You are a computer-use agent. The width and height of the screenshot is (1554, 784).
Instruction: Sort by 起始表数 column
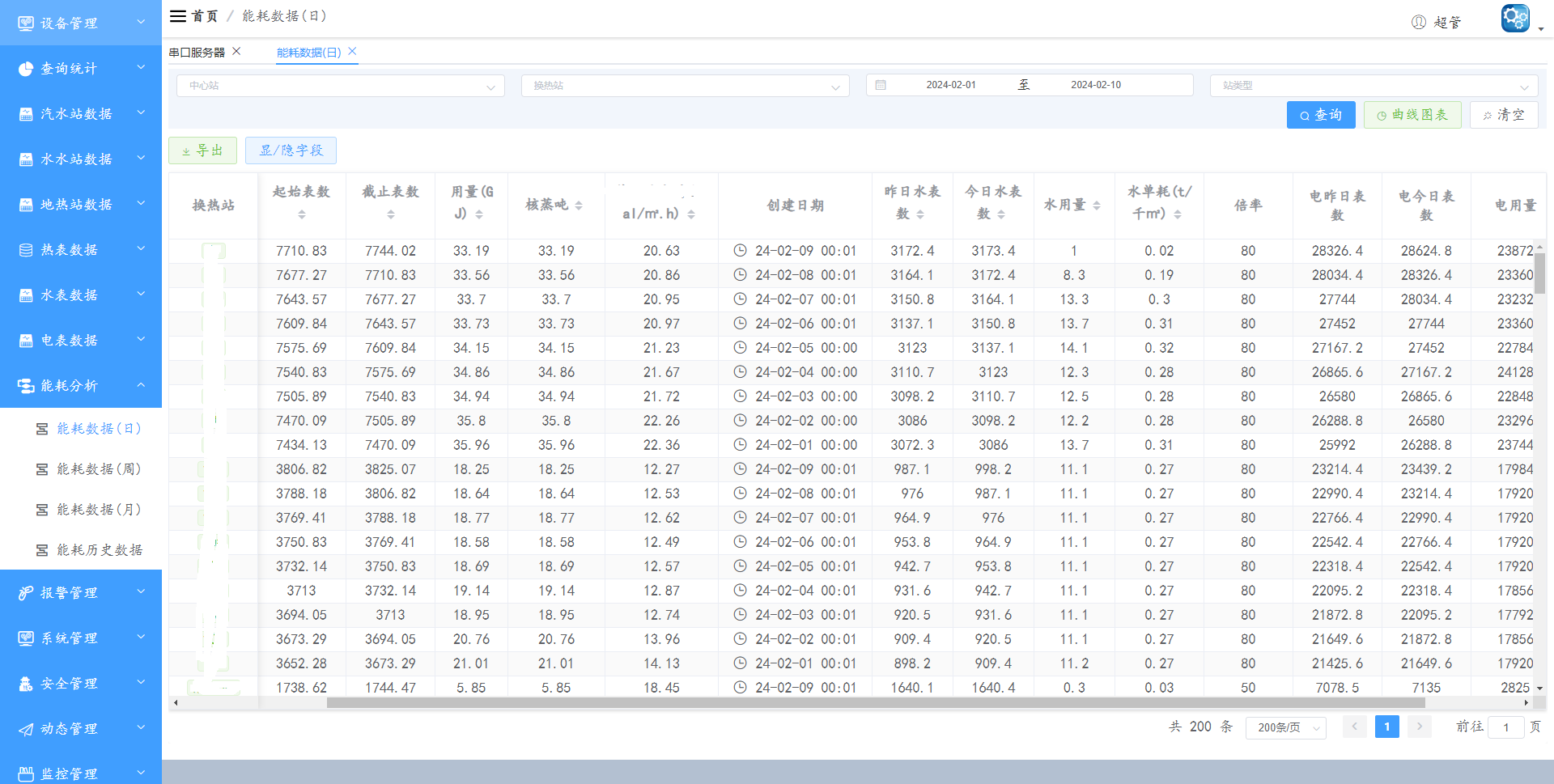pos(301,214)
